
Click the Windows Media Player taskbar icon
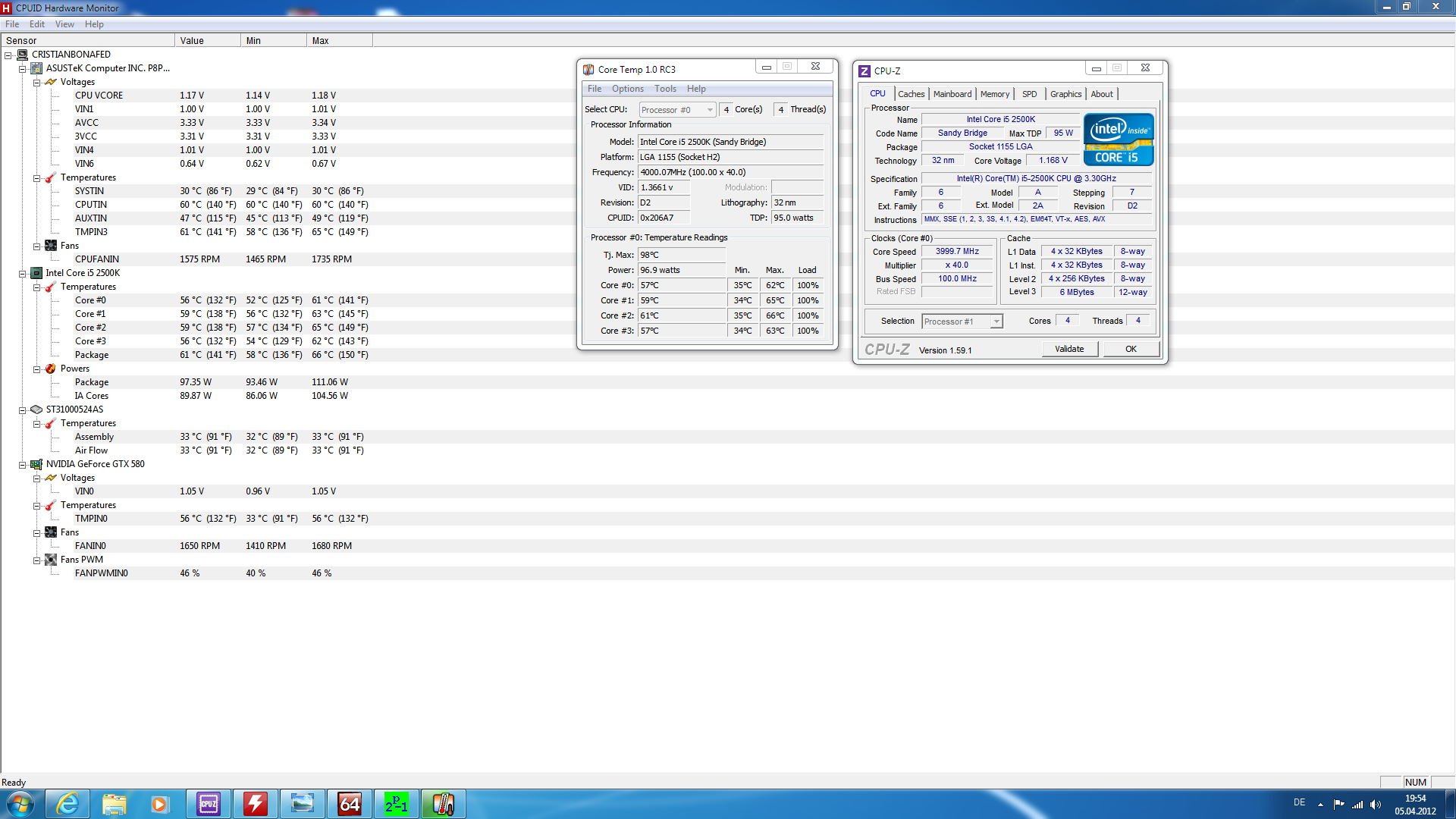(159, 804)
